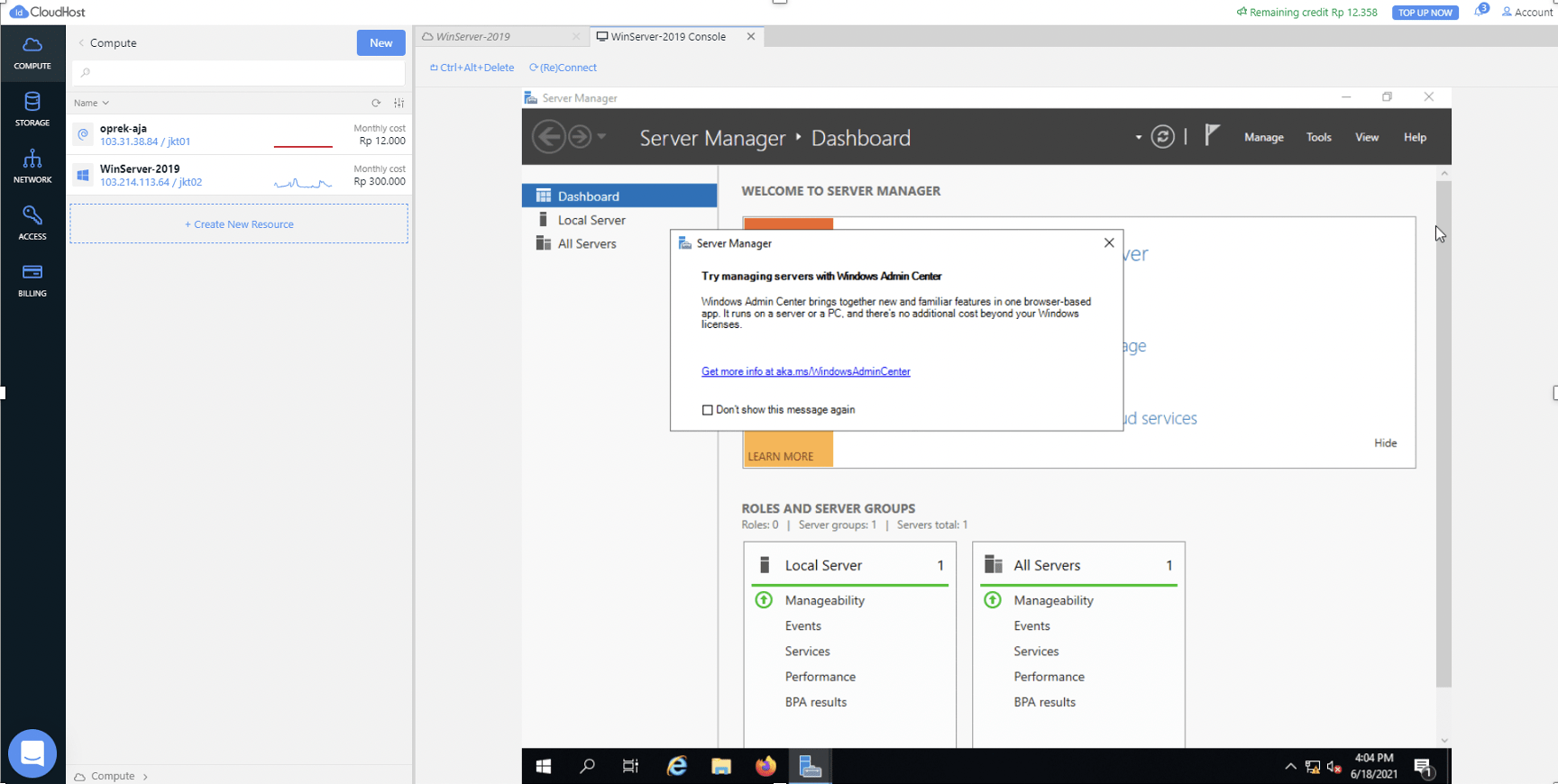Open Local Server tile header

tap(850, 565)
